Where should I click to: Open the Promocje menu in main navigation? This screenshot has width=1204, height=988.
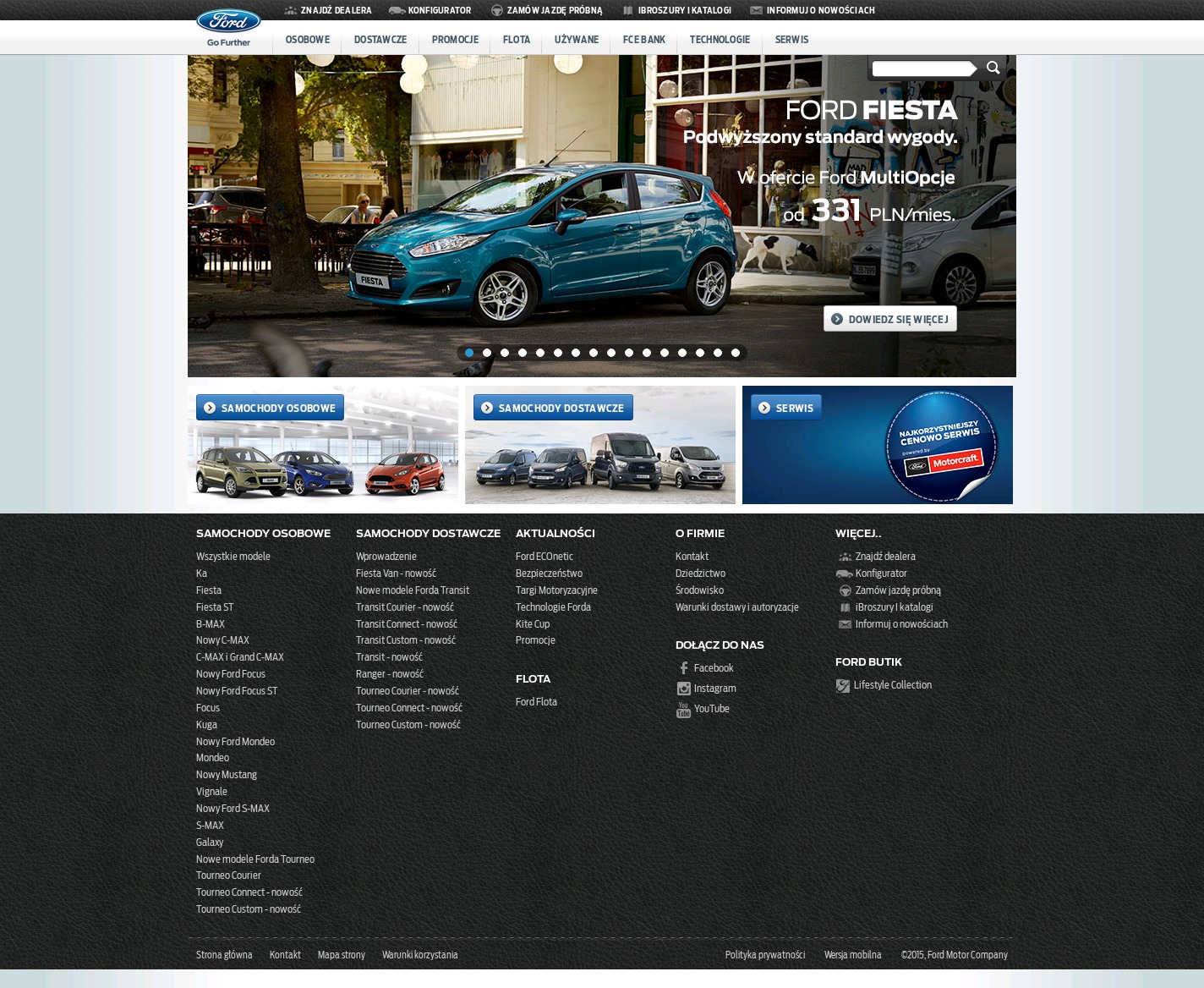455,40
